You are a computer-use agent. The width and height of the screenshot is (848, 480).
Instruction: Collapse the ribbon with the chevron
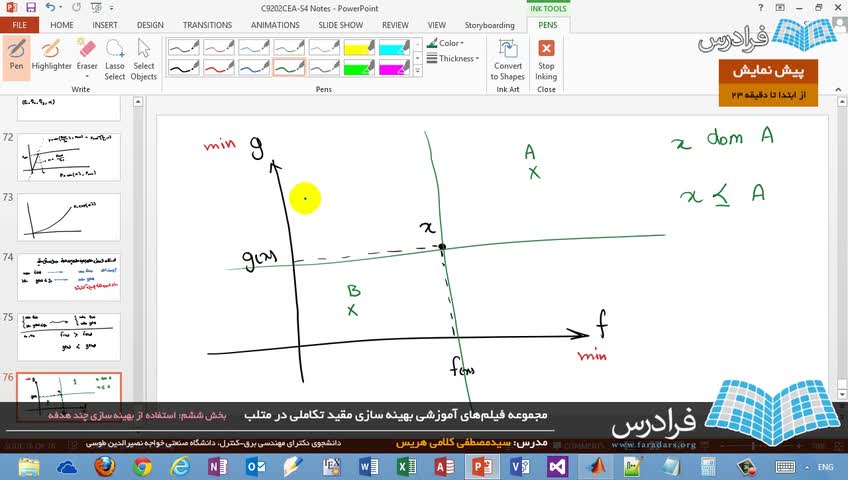pyautogui.click(x=838, y=89)
